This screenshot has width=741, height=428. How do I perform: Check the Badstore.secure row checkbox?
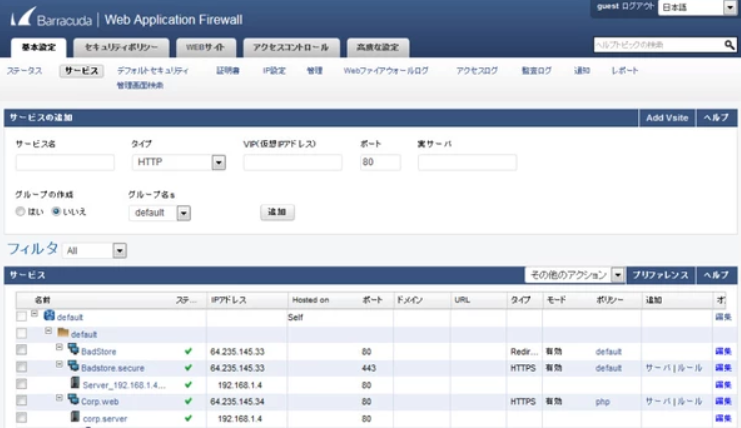click(21, 367)
